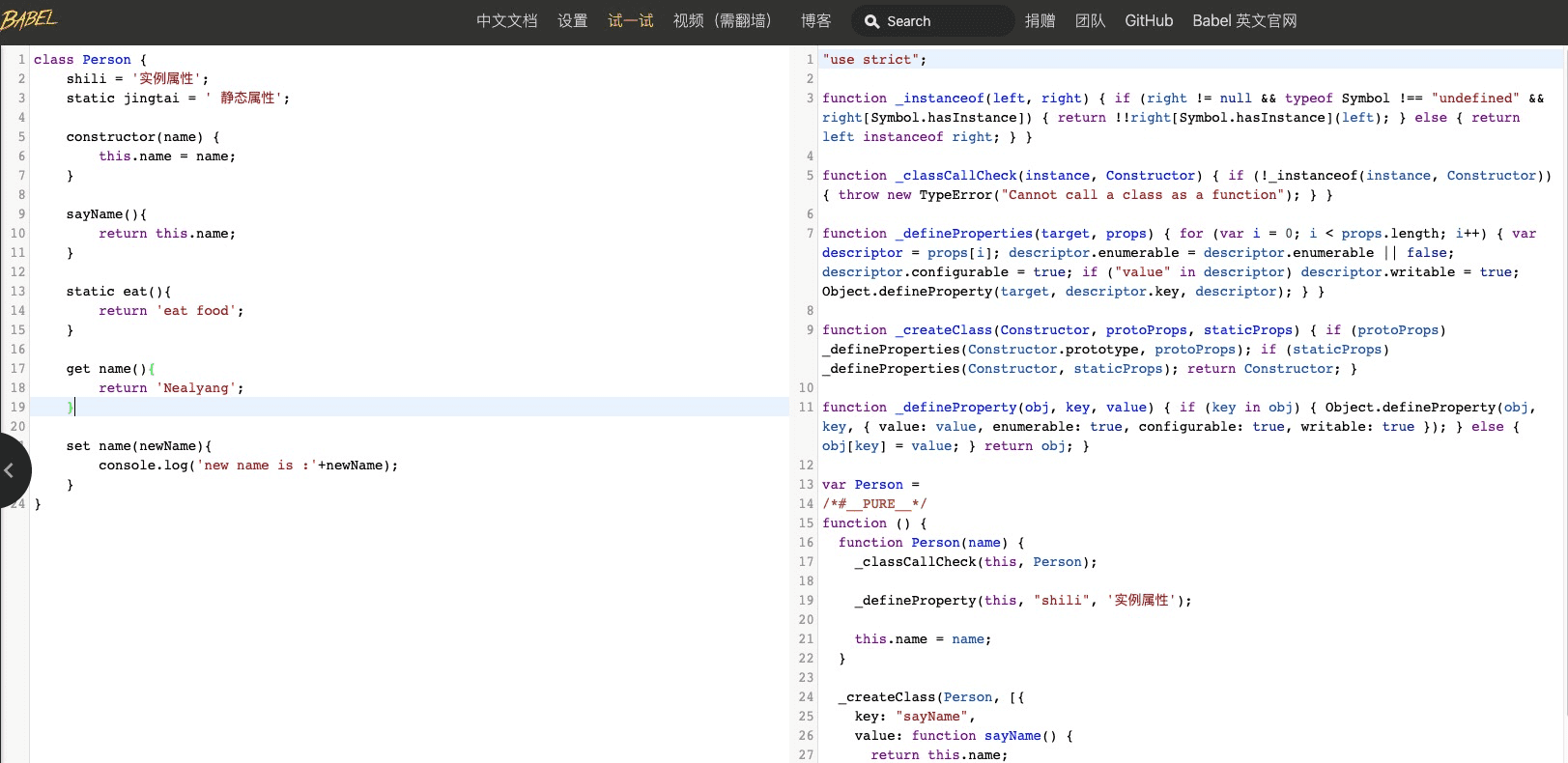Open the GitHub link
This screenshot has width=1568, height=763.
[1149, 20]
